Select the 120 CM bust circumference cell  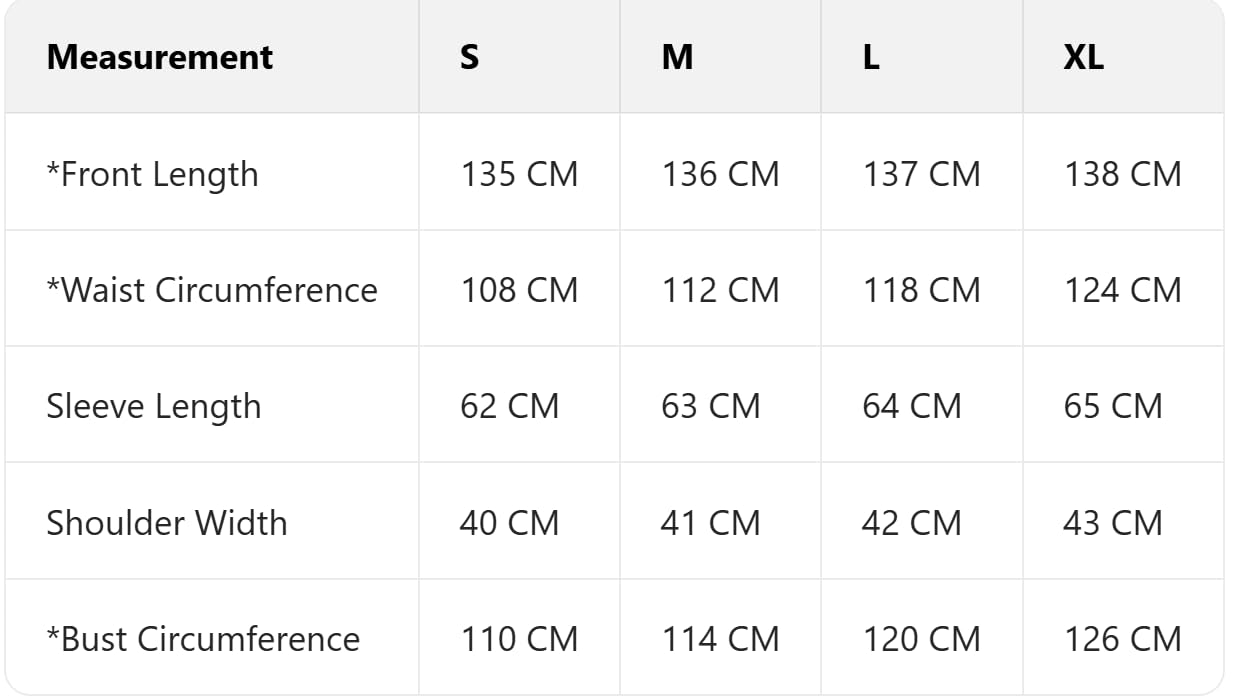[922, 639]
